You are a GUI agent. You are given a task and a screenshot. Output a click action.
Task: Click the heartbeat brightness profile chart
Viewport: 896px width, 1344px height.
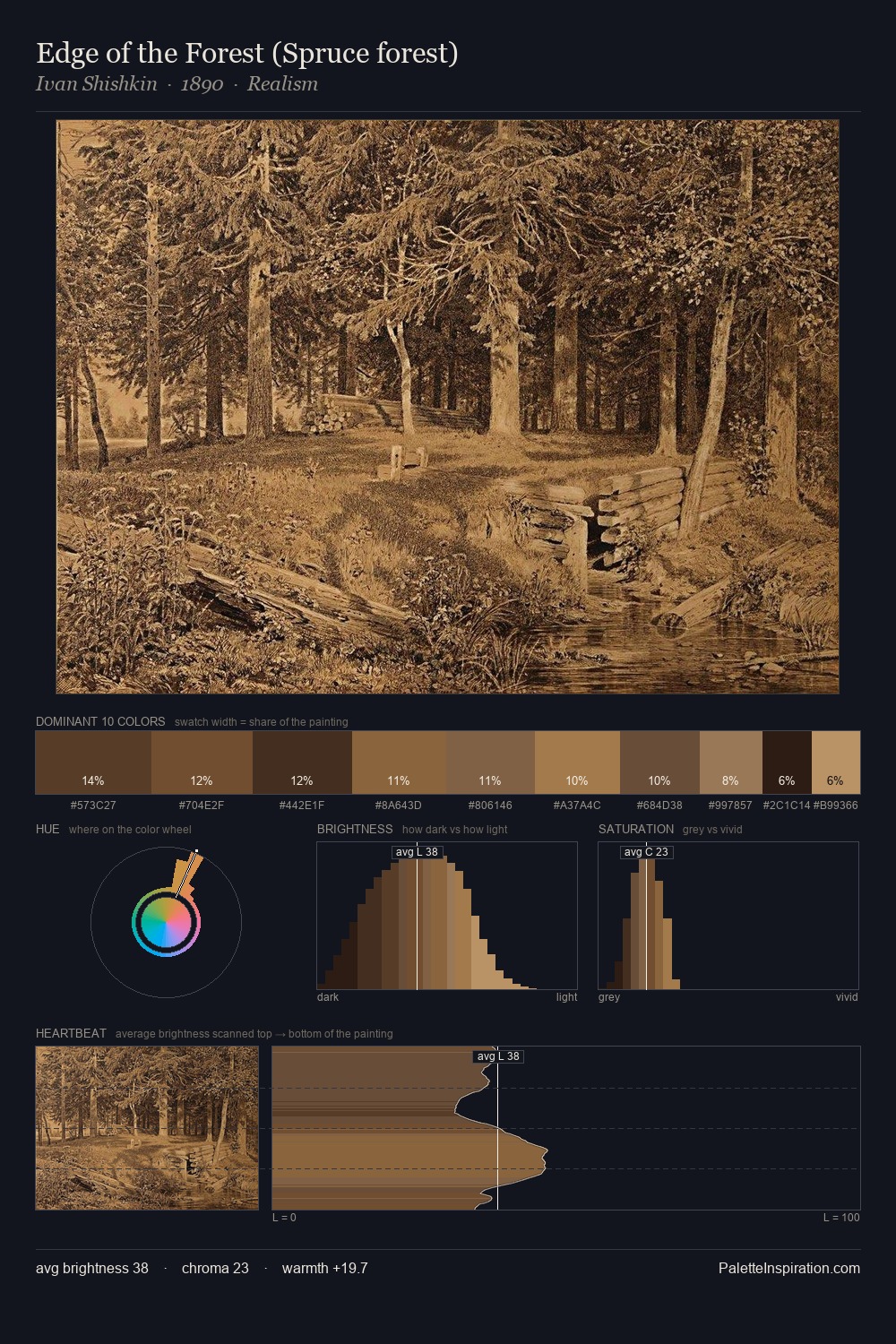pyautogui.click(x=566, y=1128)
